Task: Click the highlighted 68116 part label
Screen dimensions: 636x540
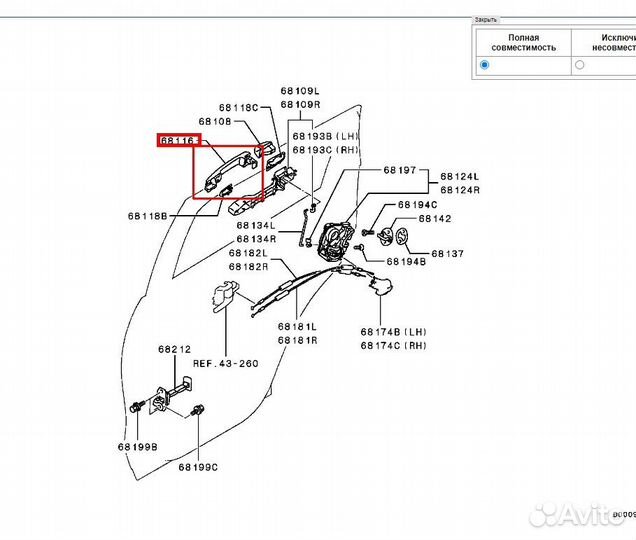Action: pos(178,142)
